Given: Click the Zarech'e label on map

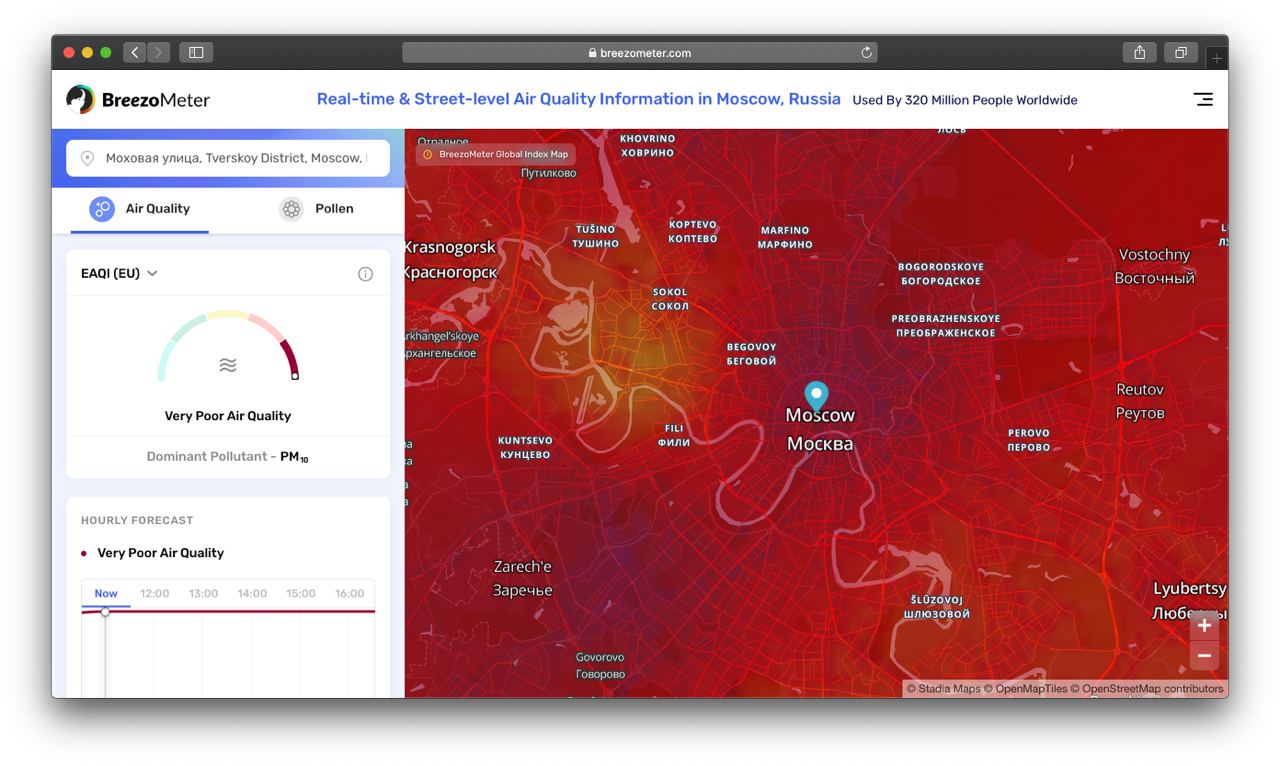Looking at the screenshot, I should click(x=523, y=578).
